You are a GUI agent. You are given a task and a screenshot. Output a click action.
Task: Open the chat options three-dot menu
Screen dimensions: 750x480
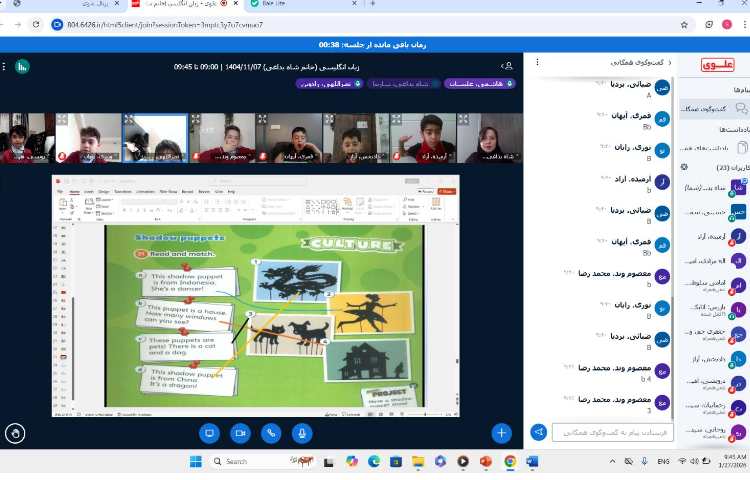coord(537,62)
